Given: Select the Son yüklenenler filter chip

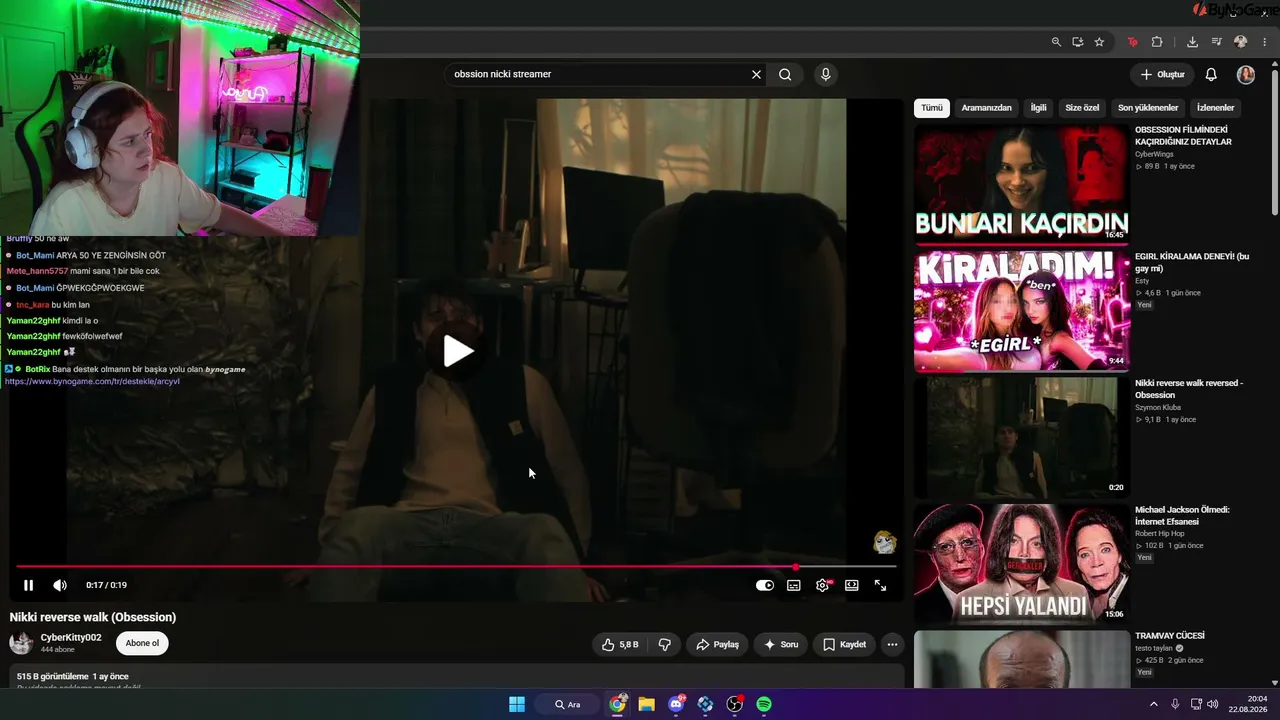Looking at the screenshot, I should pyautogui.click(x=1148, y=108).
